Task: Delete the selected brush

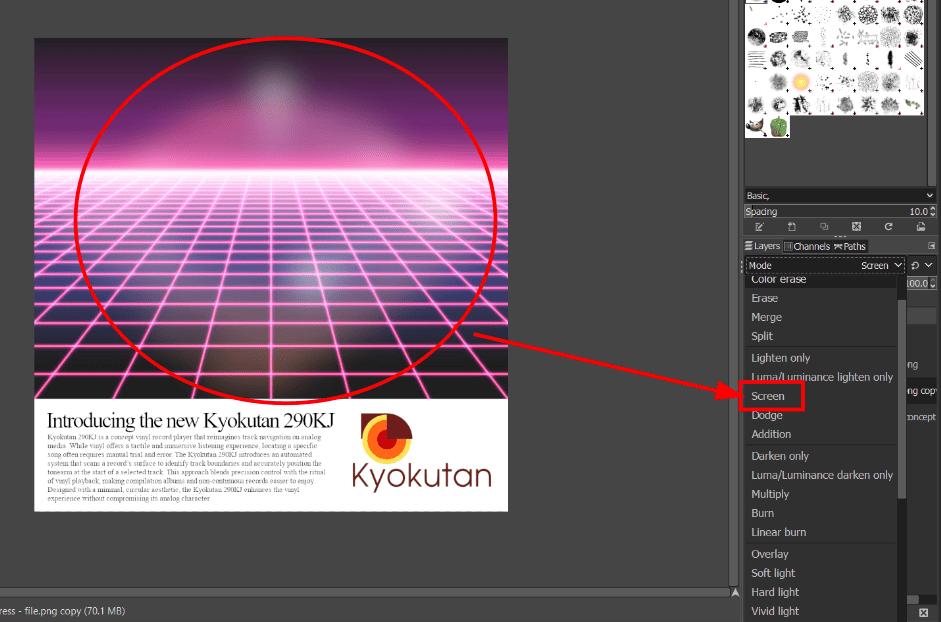Action: point(857,226)
